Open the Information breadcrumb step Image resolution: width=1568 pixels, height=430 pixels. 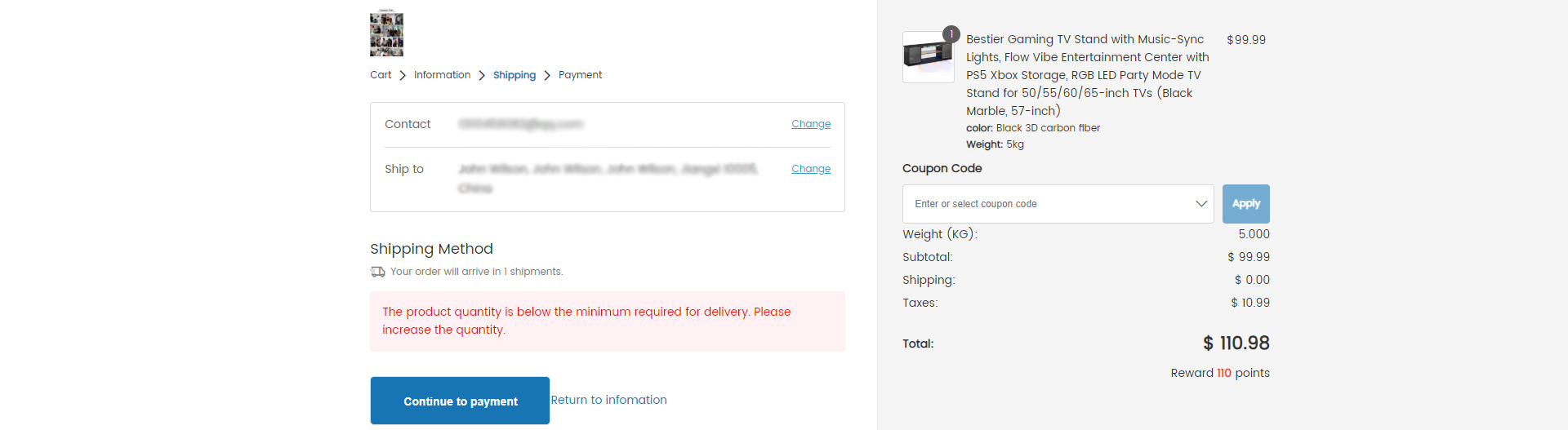tap(442, 75)
